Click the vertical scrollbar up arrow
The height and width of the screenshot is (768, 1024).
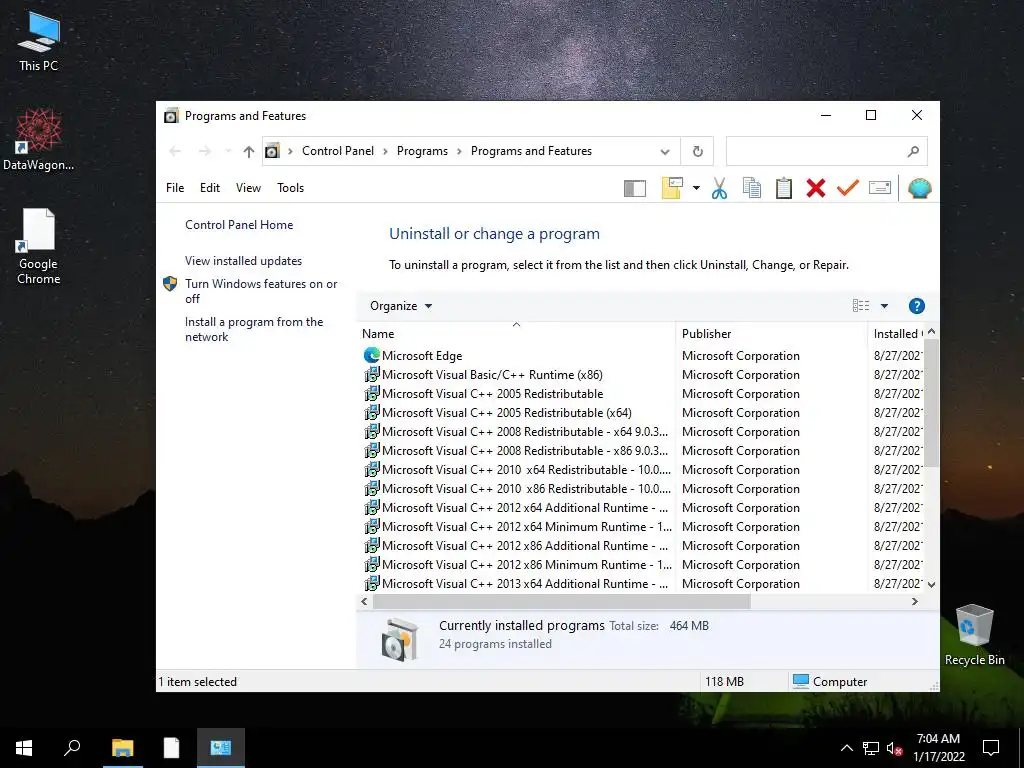click(931, 332)
